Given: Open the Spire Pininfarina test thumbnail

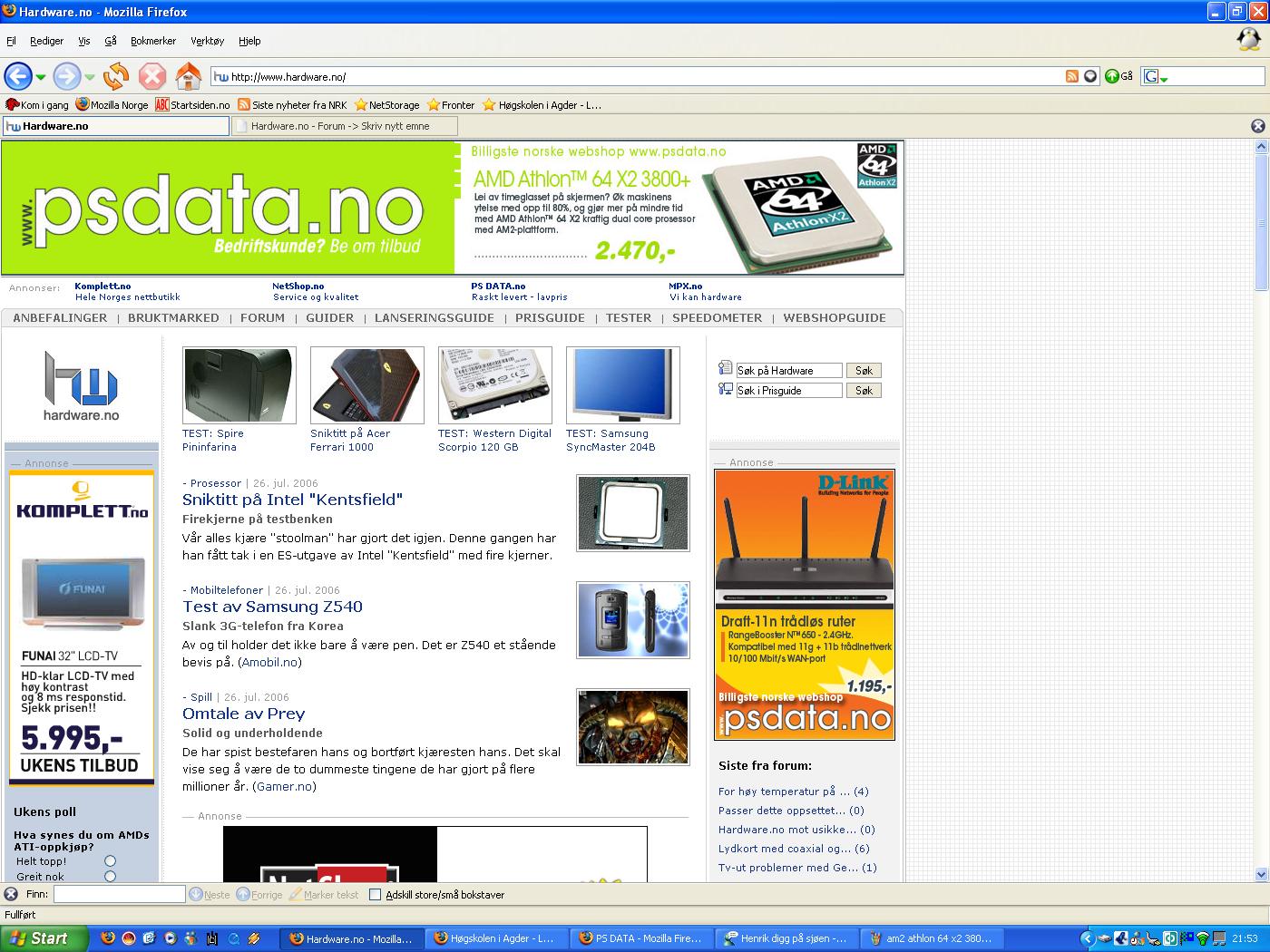Looking at the screenshot, I should (239, 384).
